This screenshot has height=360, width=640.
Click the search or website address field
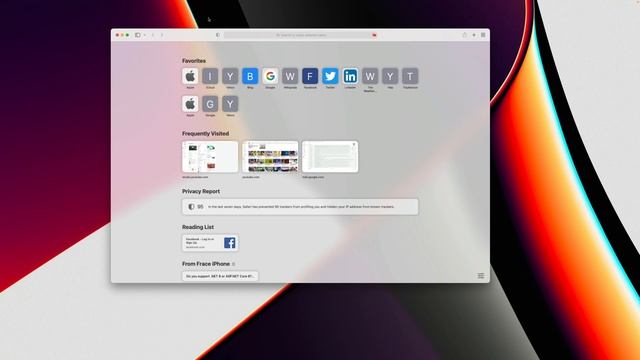coord(301,35)
